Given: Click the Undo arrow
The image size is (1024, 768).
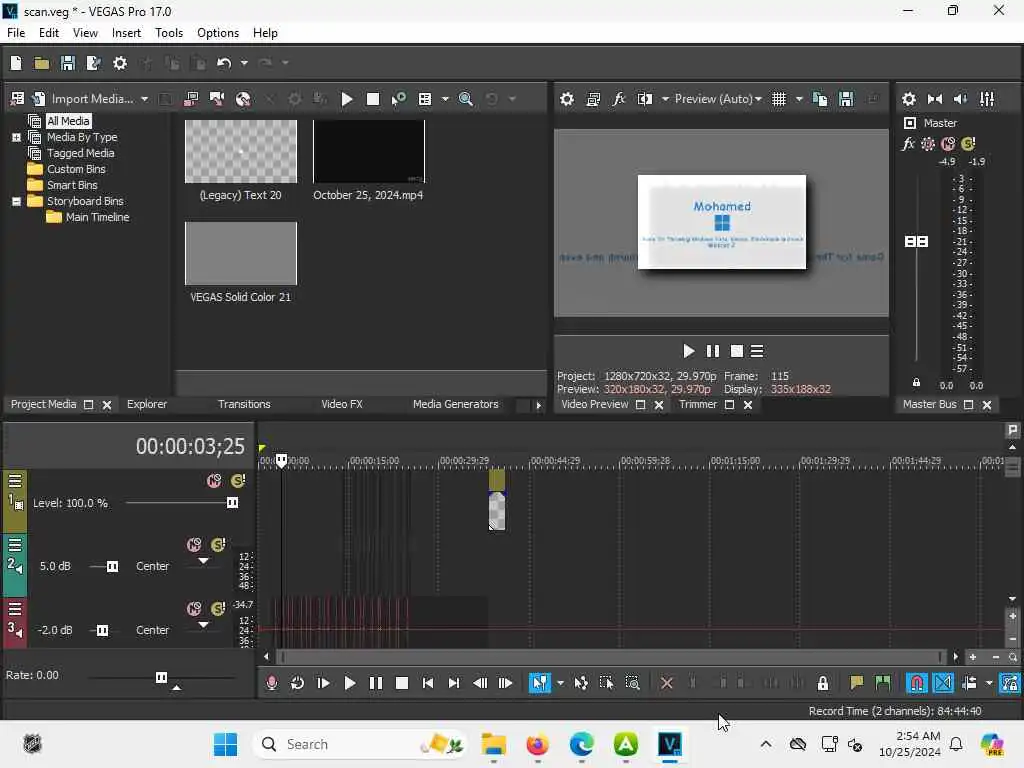Looking at the screenshot, I should (224, 63).
